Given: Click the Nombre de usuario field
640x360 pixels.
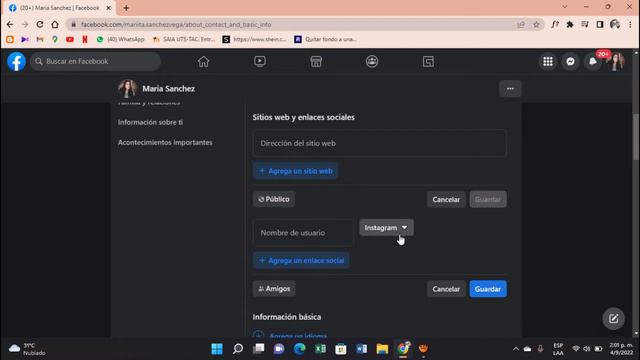Looking at the screenshot, I should coord(303,233).
